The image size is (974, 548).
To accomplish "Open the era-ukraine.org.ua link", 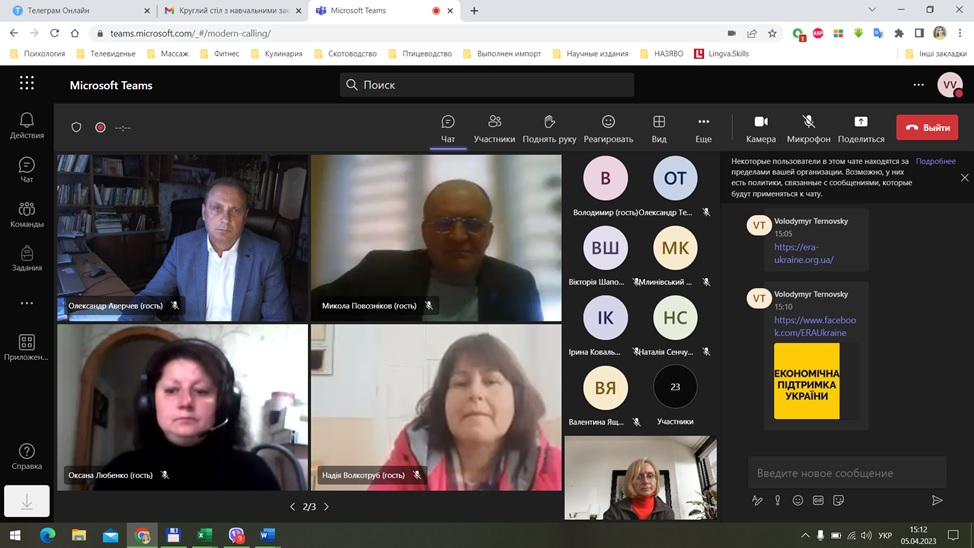I will tap(804, 253).
